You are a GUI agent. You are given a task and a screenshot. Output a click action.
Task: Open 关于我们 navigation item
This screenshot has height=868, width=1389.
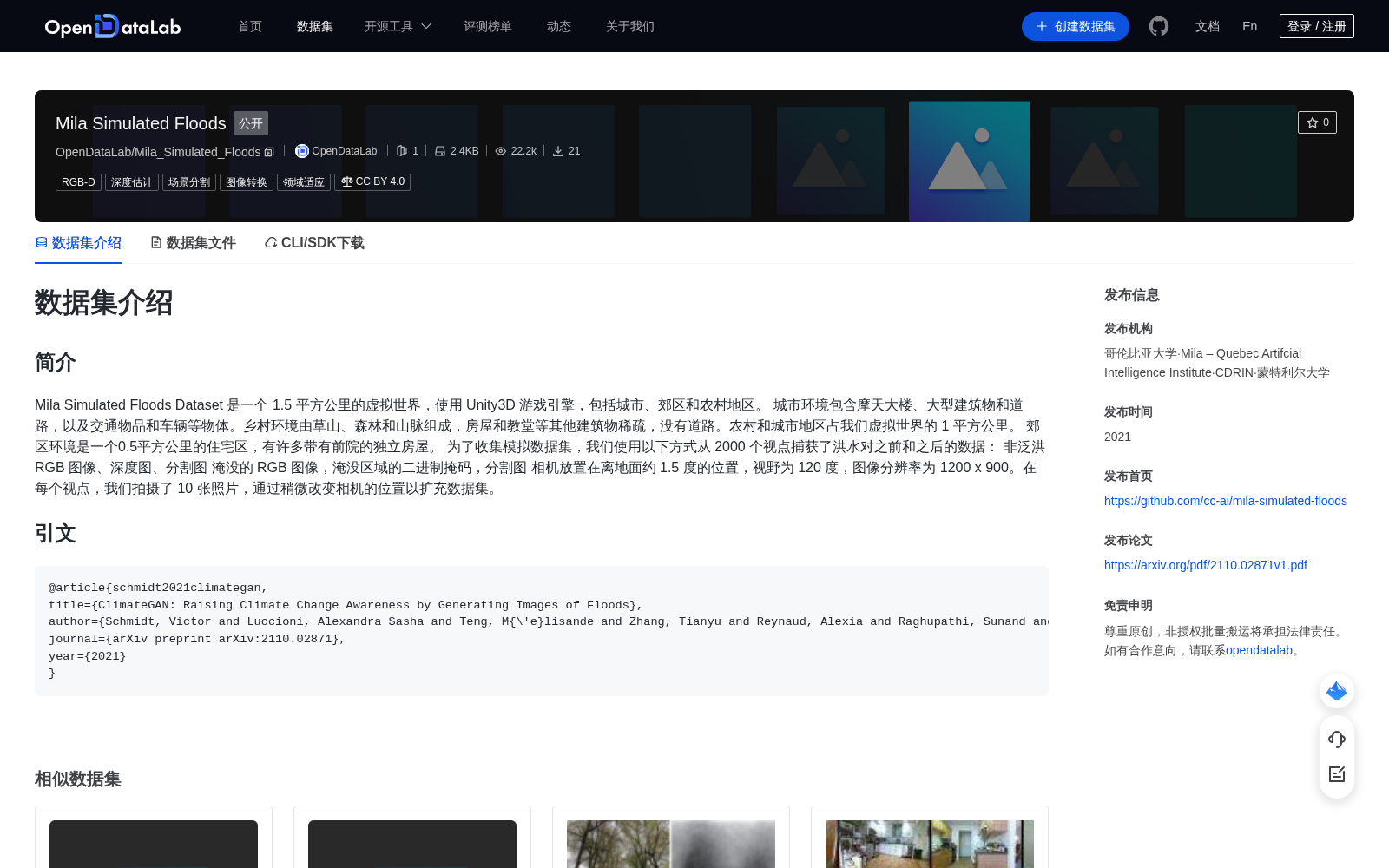(x=630, y=26)
